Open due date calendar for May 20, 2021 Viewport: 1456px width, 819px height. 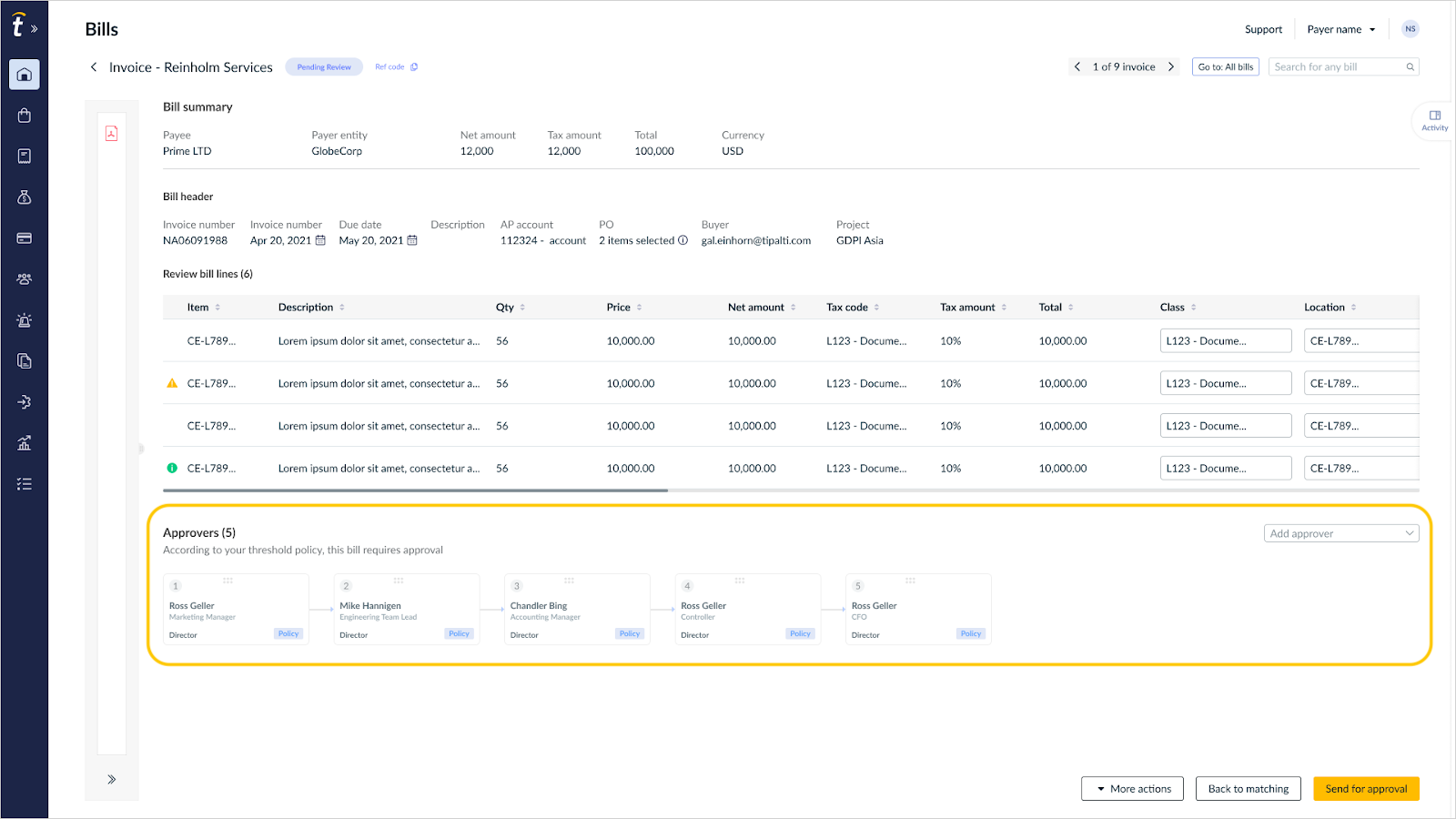pos(412,240)
